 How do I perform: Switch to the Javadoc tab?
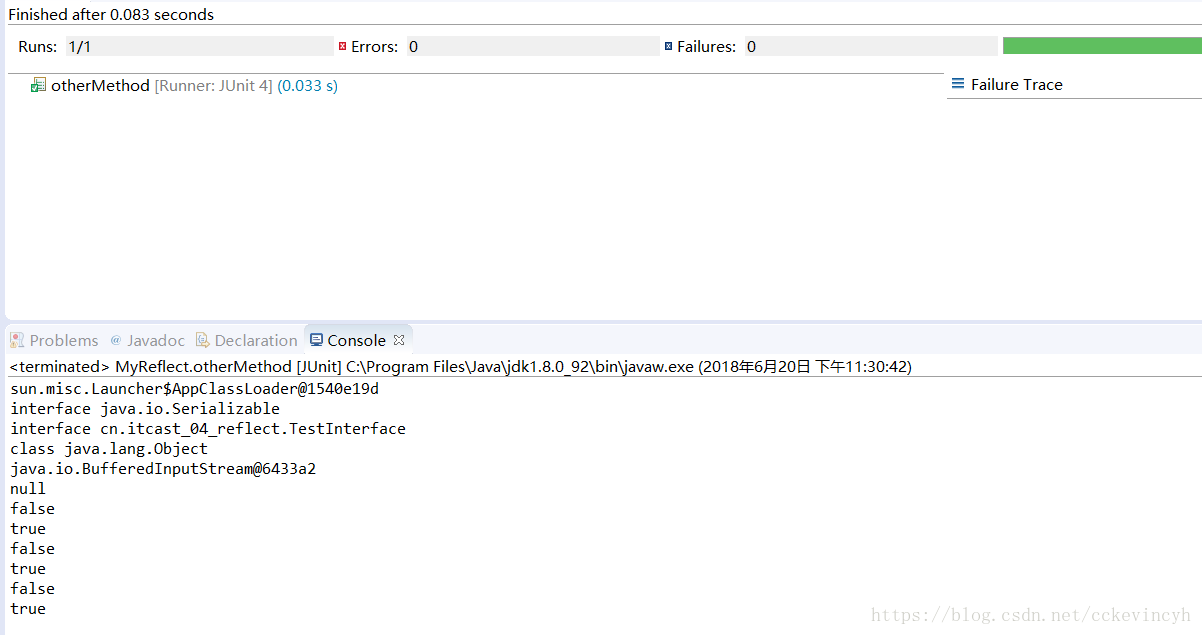click(x=156, y=340)
